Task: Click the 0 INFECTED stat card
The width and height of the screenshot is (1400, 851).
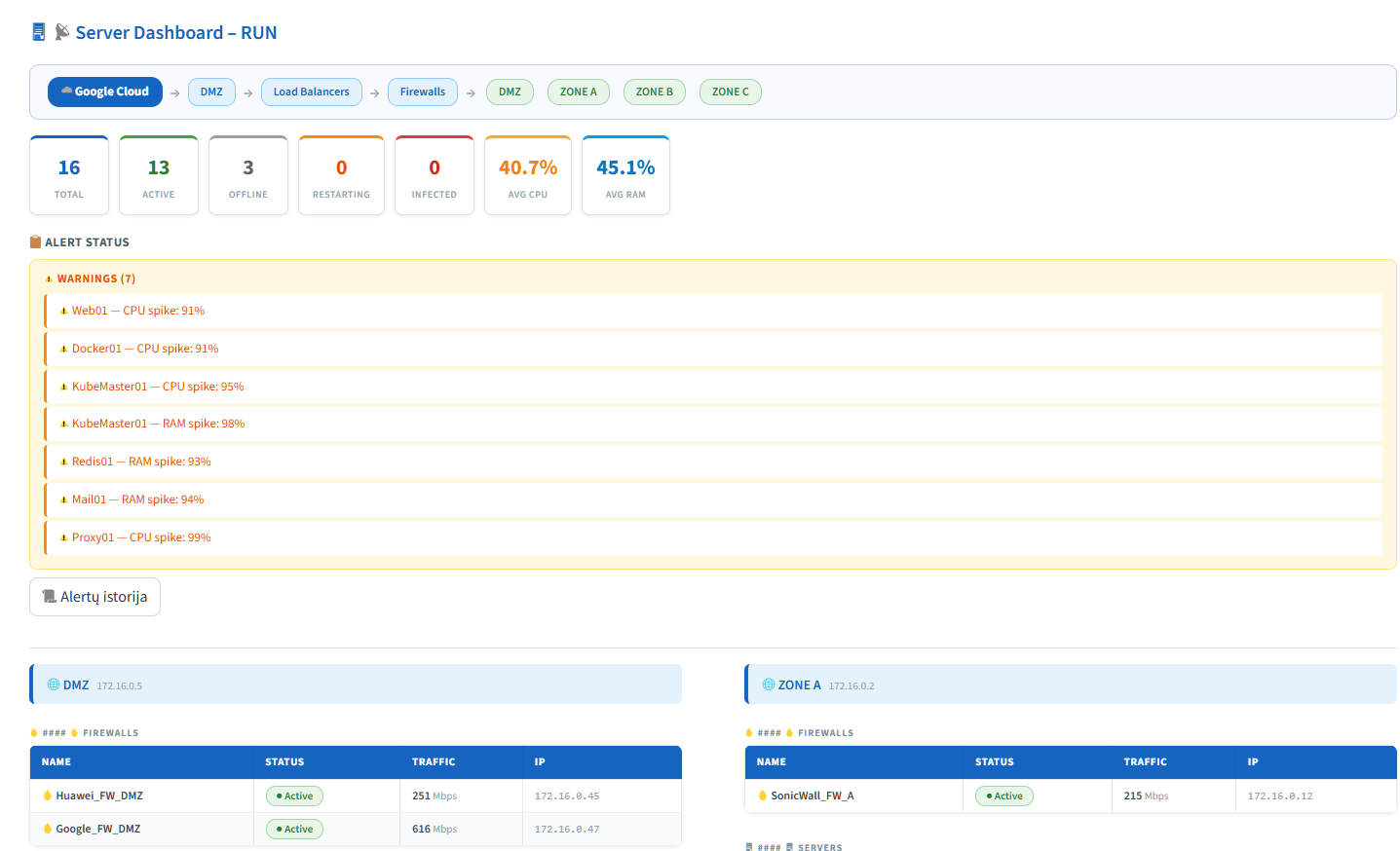Action: pyautogui.click(x=435, y=175)
